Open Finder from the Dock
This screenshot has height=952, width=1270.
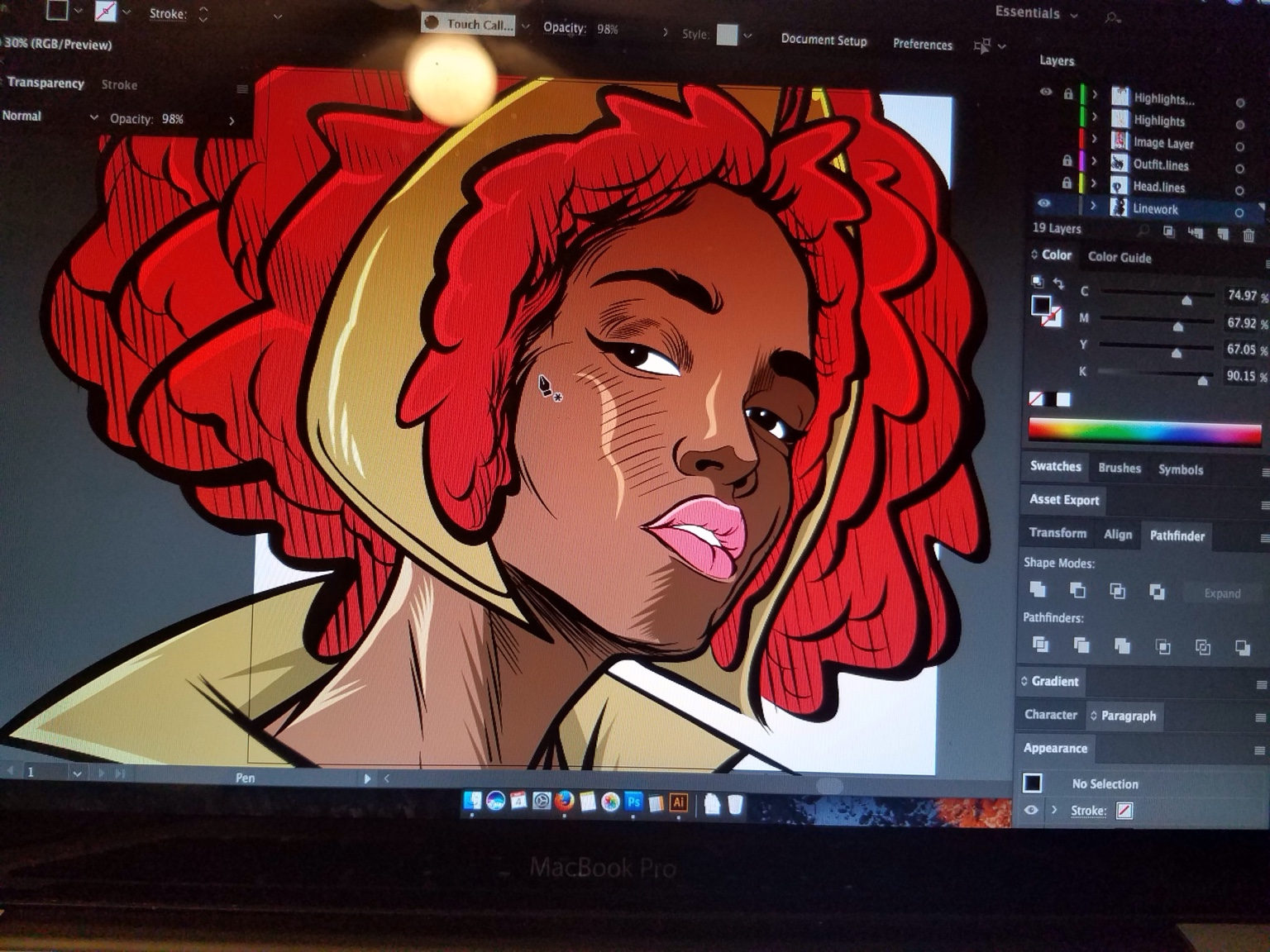(473, 800)
